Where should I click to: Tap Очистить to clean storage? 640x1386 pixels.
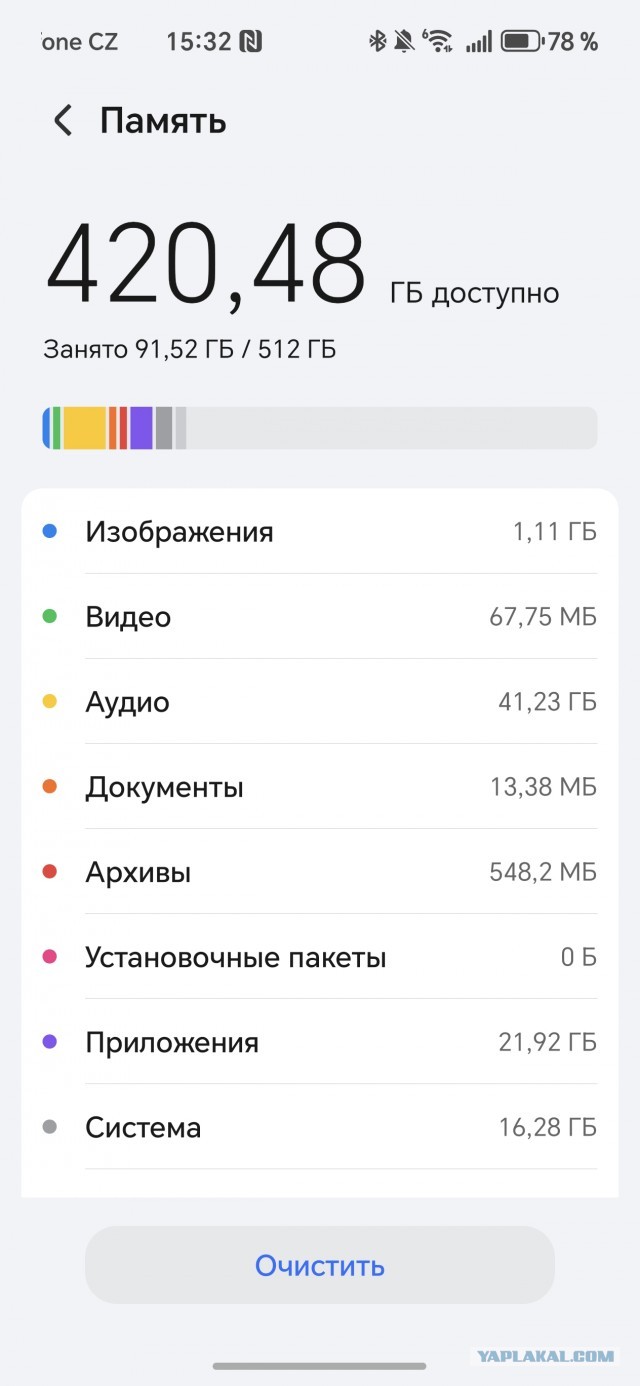tap(320, 1265)
